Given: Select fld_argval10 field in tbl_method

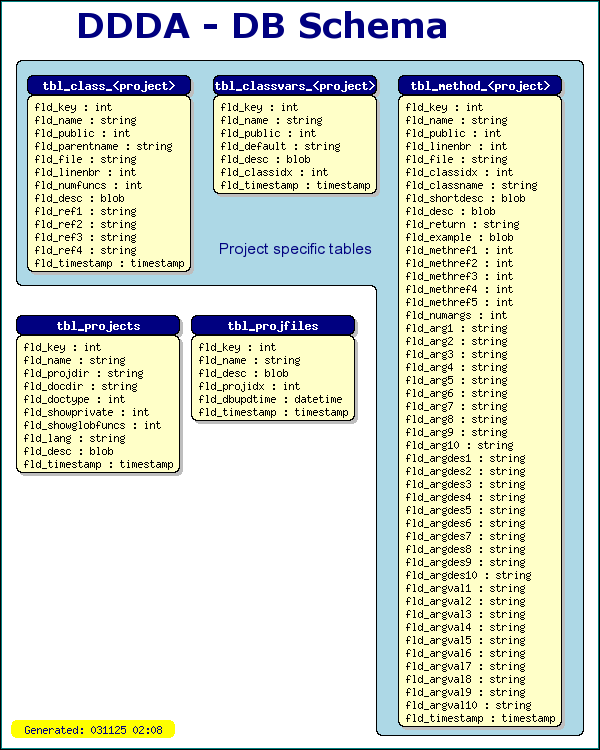Looking at the screenshot, I should [468, 705].
